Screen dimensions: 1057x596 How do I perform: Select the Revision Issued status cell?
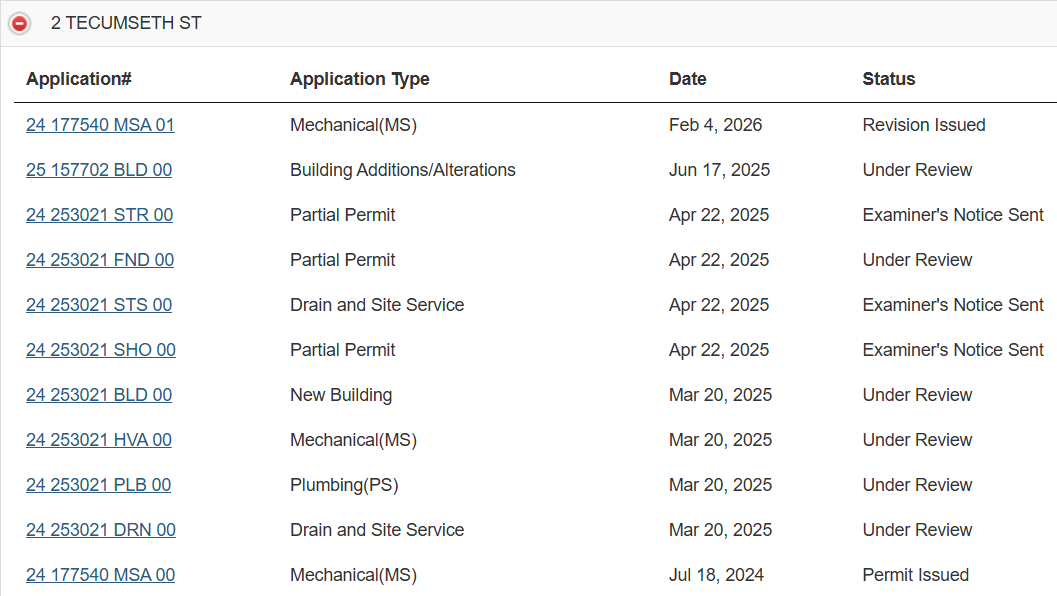pos(924,125)
